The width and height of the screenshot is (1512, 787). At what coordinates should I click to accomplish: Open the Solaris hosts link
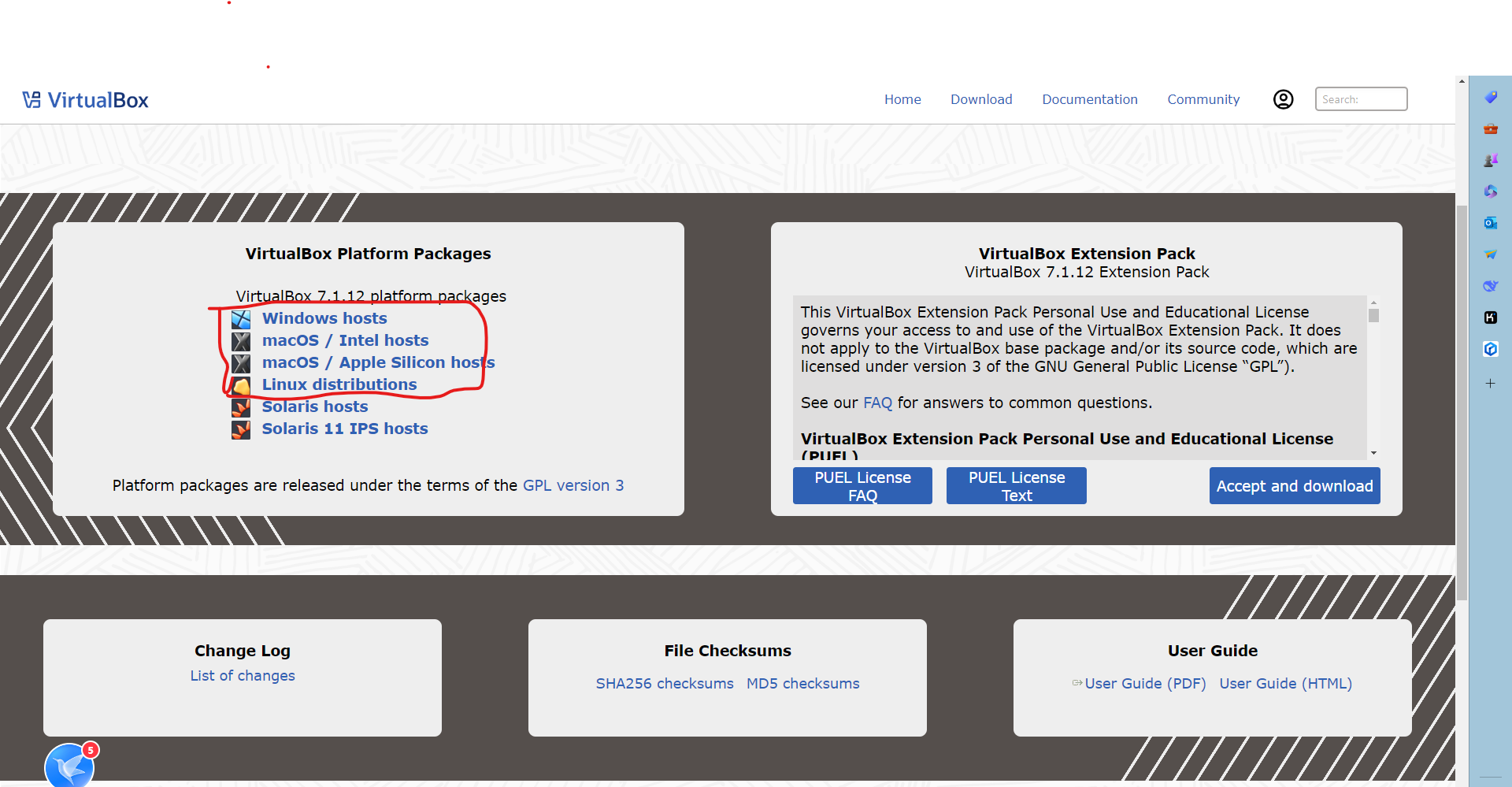tap(315, 406)
